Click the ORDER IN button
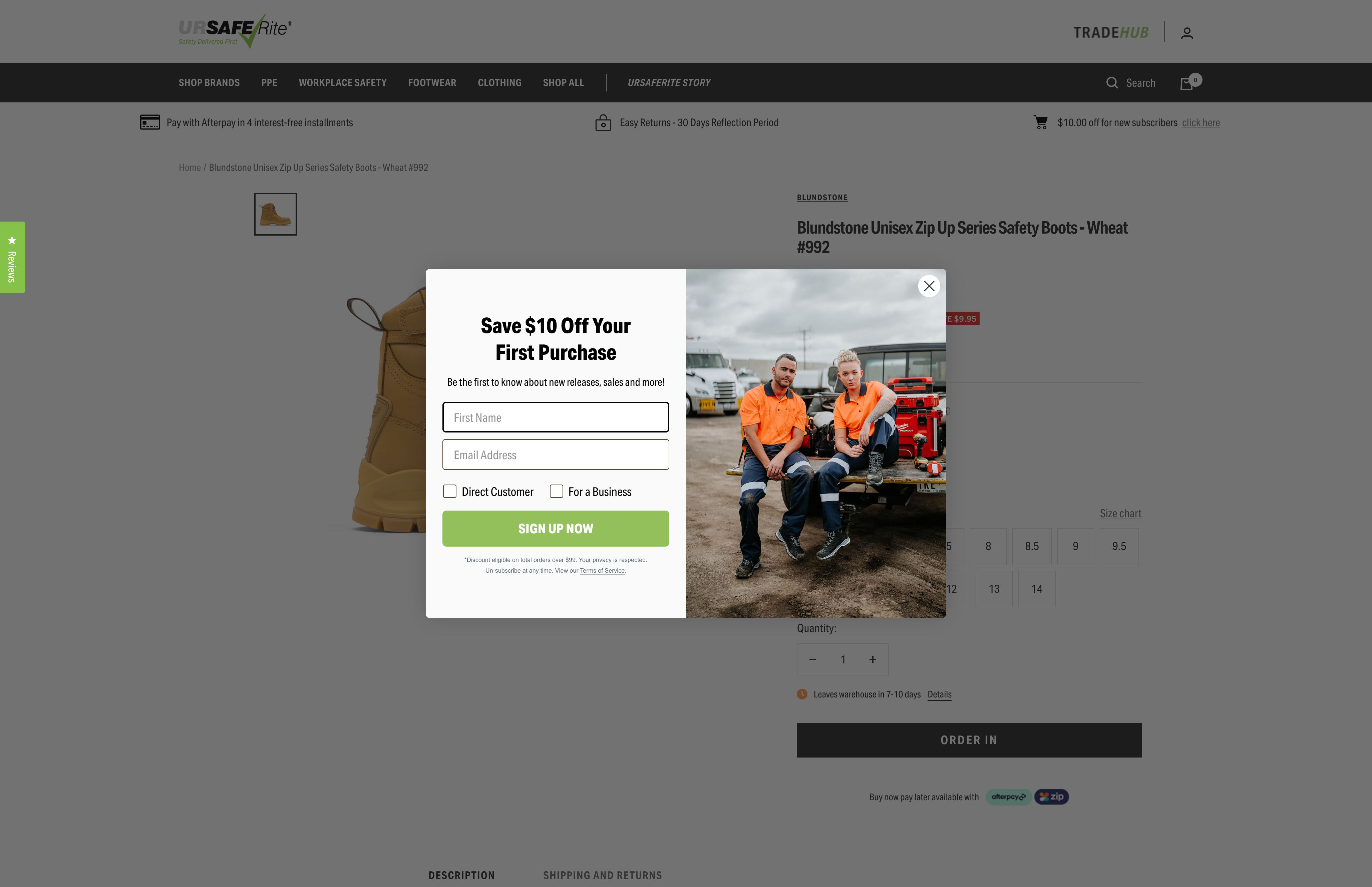The width and height of the screenshot is (1372, 887). pos(968,740)
